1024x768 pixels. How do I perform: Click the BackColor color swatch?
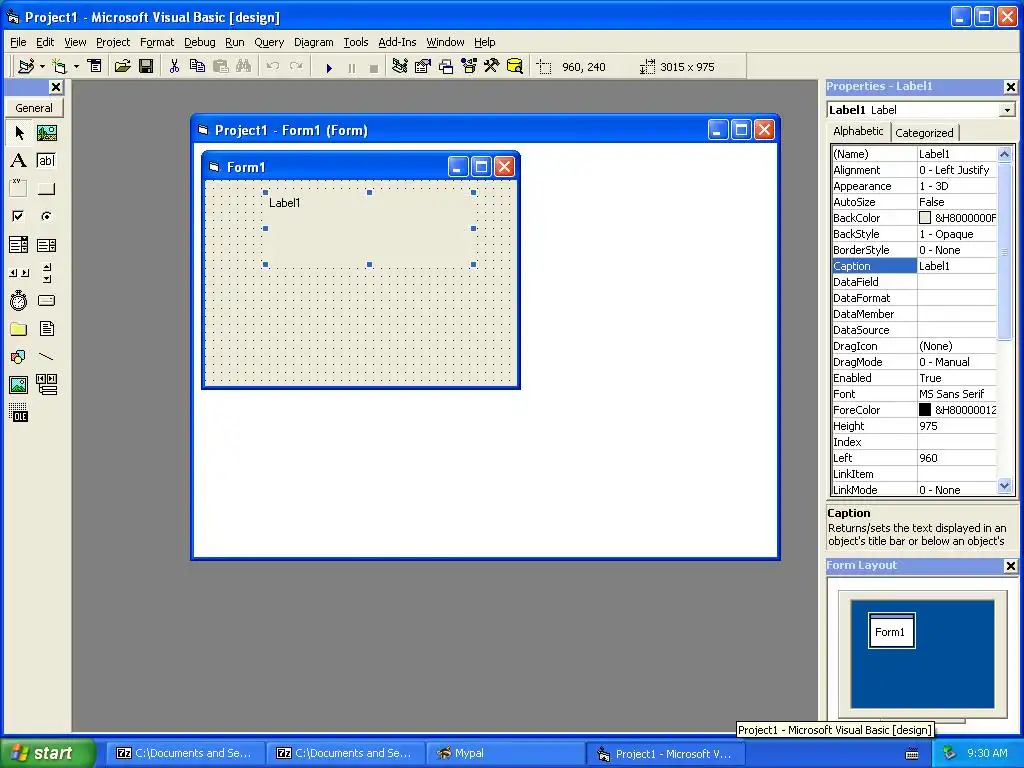click(x=925, y=217)
